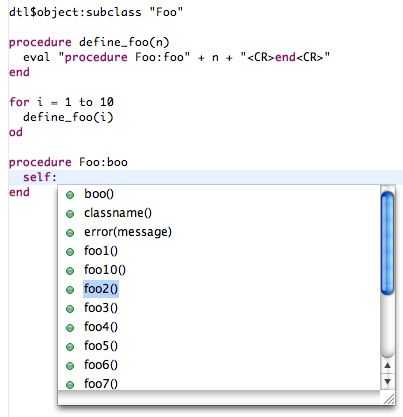Pick the error(message) suggestion

click(128, 232)
